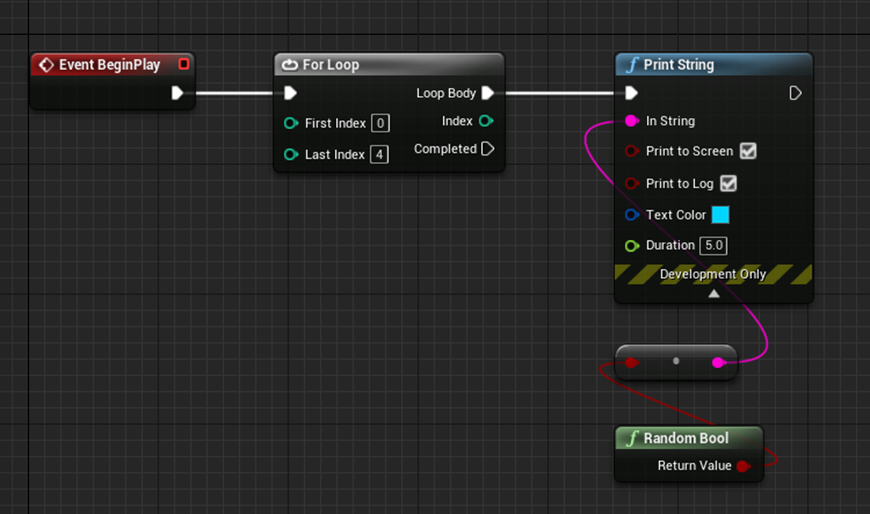Click the Loop Body output pin

pos(488,93)
